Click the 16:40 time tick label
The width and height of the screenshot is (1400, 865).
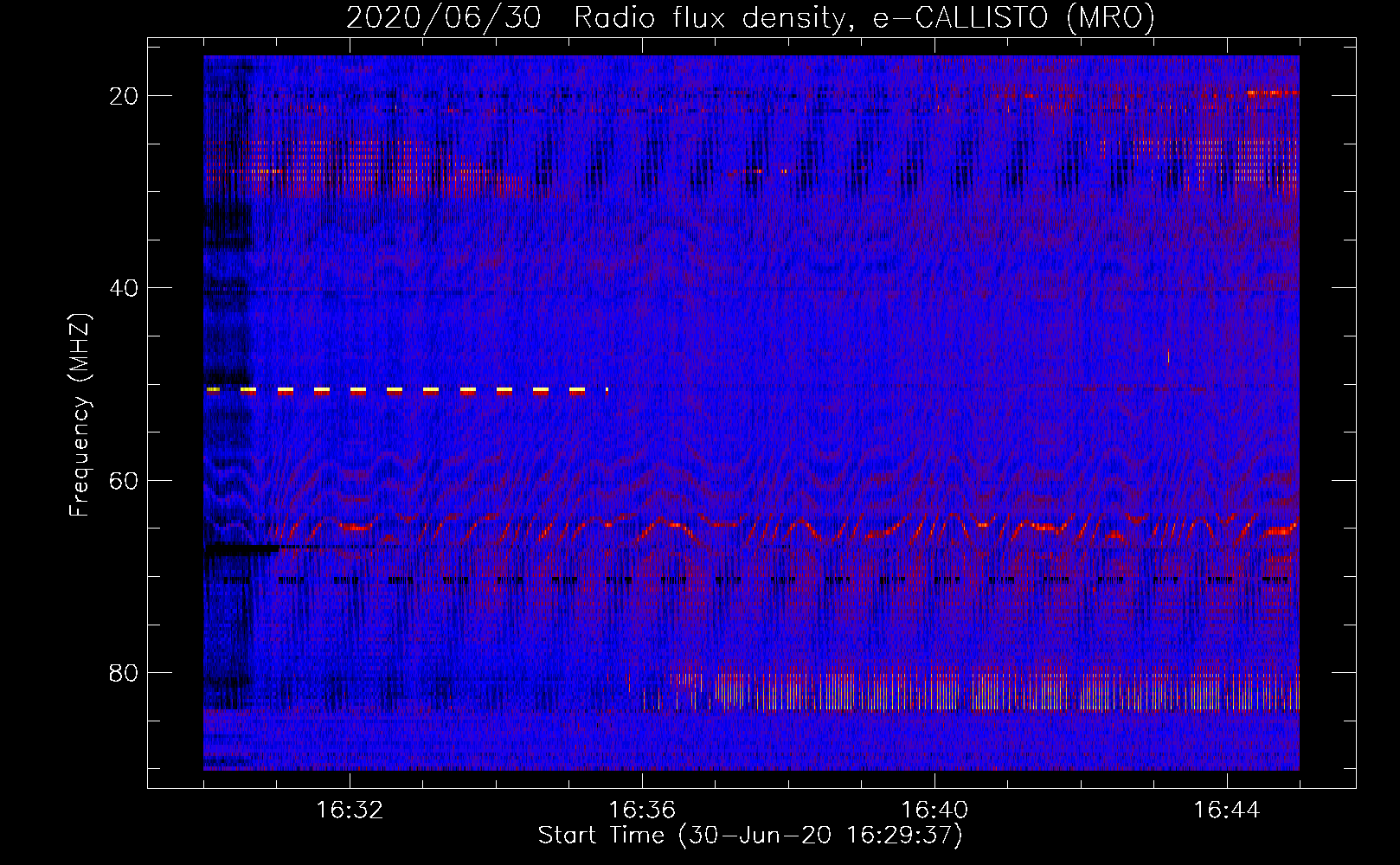point(934,811)
